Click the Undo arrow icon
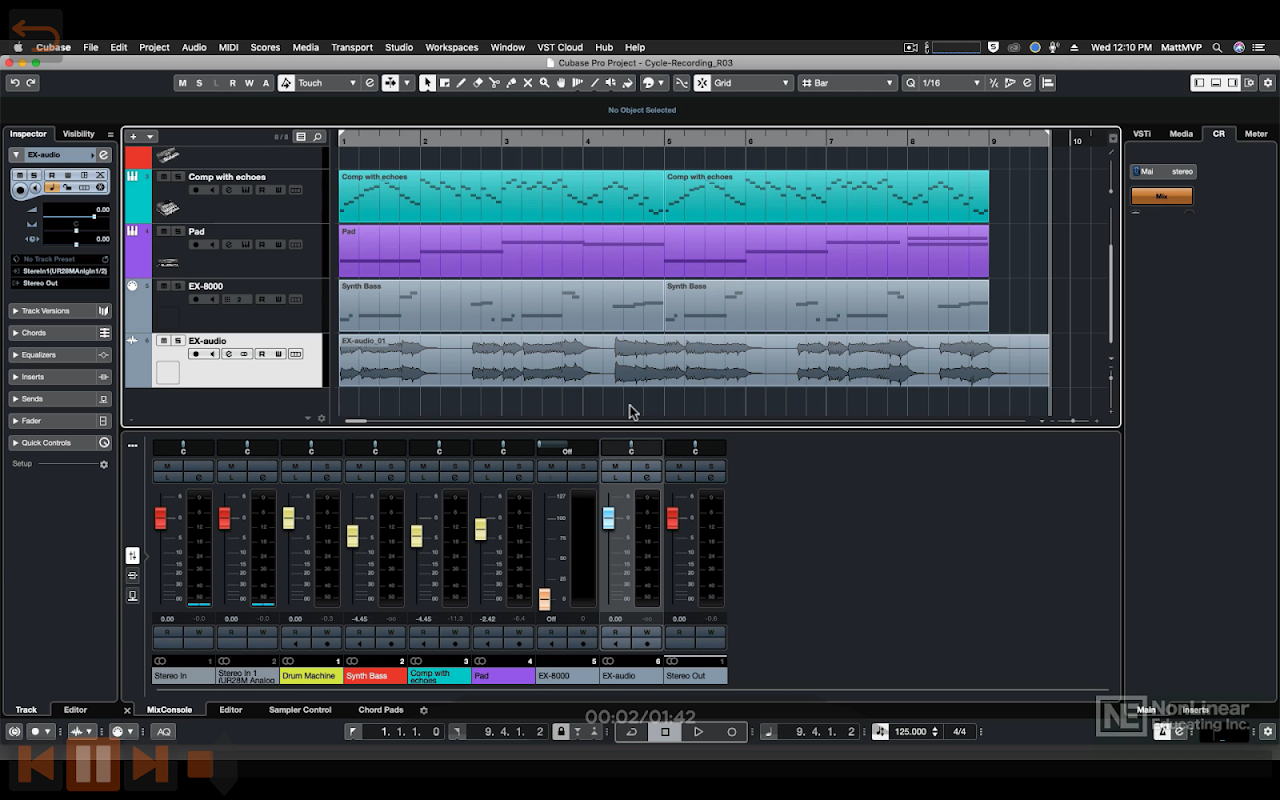 [x=14, y=83]
